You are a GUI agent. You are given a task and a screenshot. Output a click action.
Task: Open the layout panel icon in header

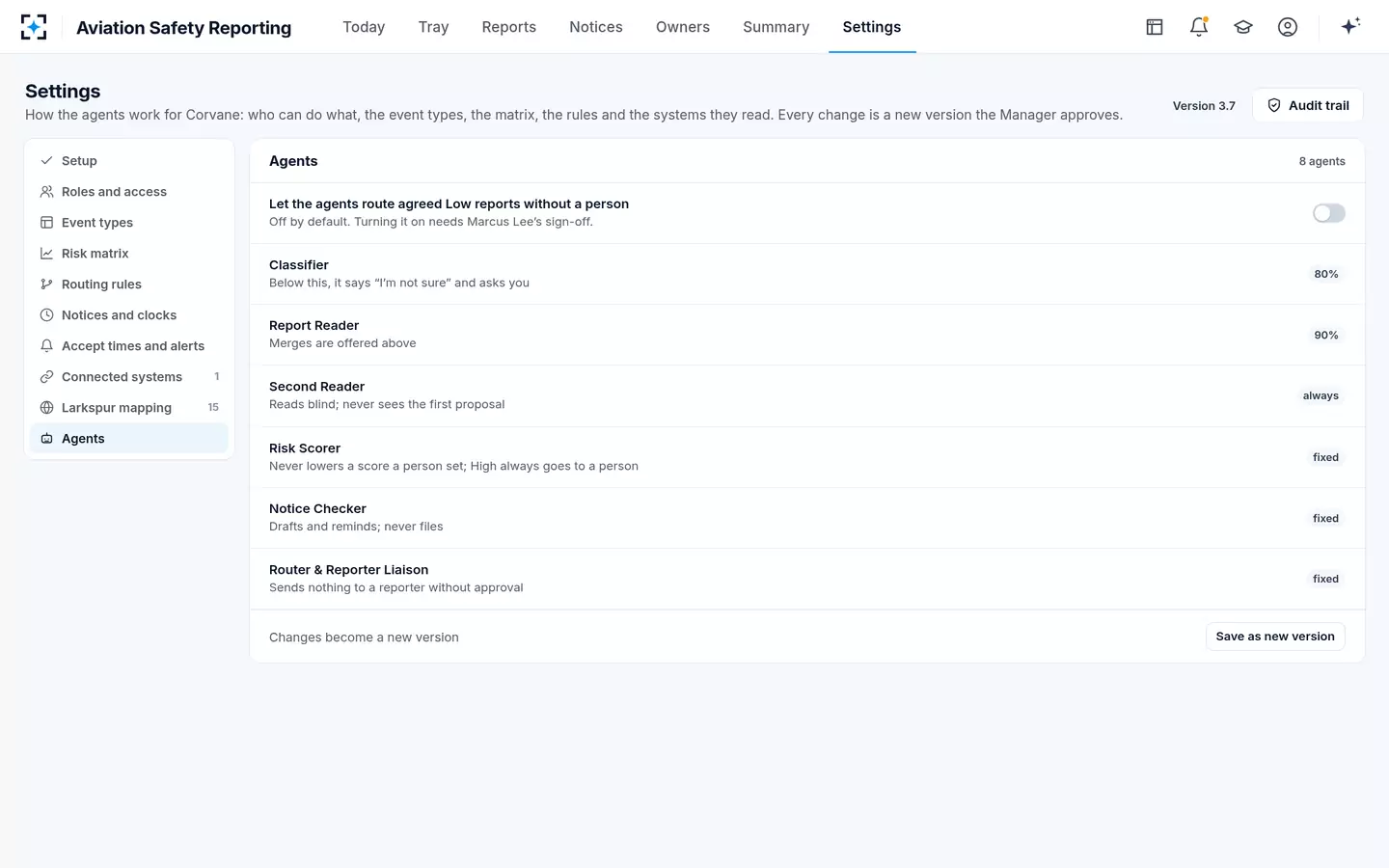click(x=1155, y=27)
